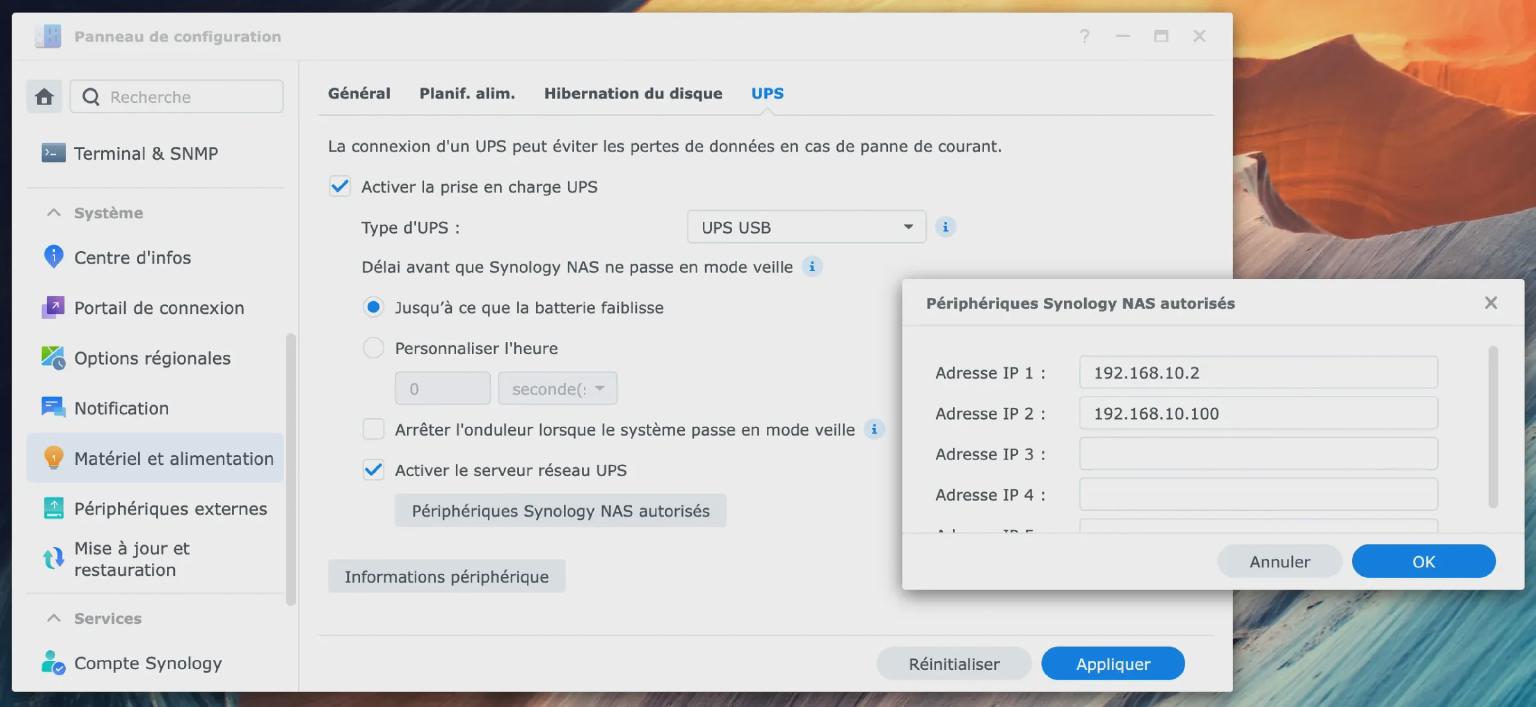Open Centre d'infos from sidebar
This screenshot has width=1536, height=707.
click(132, 257)
